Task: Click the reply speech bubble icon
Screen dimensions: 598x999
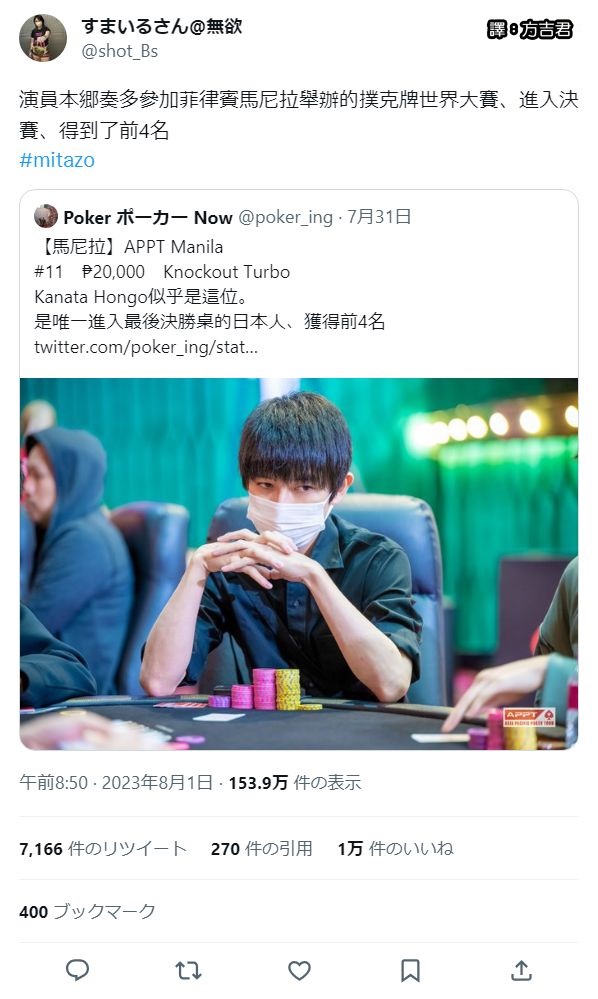Action: pos(78,970)
